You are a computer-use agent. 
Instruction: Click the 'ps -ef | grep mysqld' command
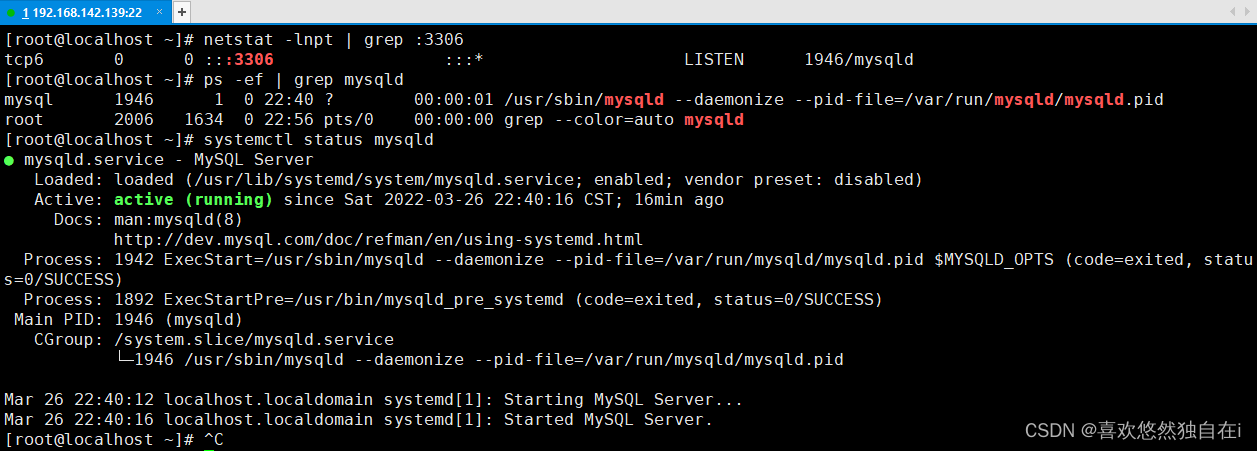pyautogui.click(x=304, y=80)
